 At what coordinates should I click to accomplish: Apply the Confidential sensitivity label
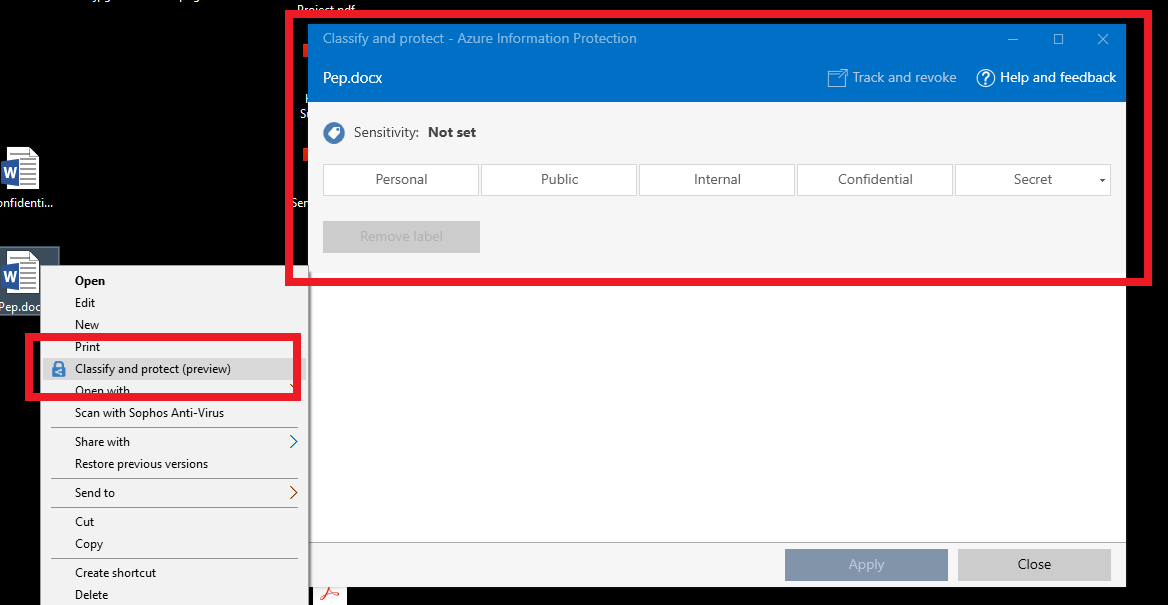(875, 180)
